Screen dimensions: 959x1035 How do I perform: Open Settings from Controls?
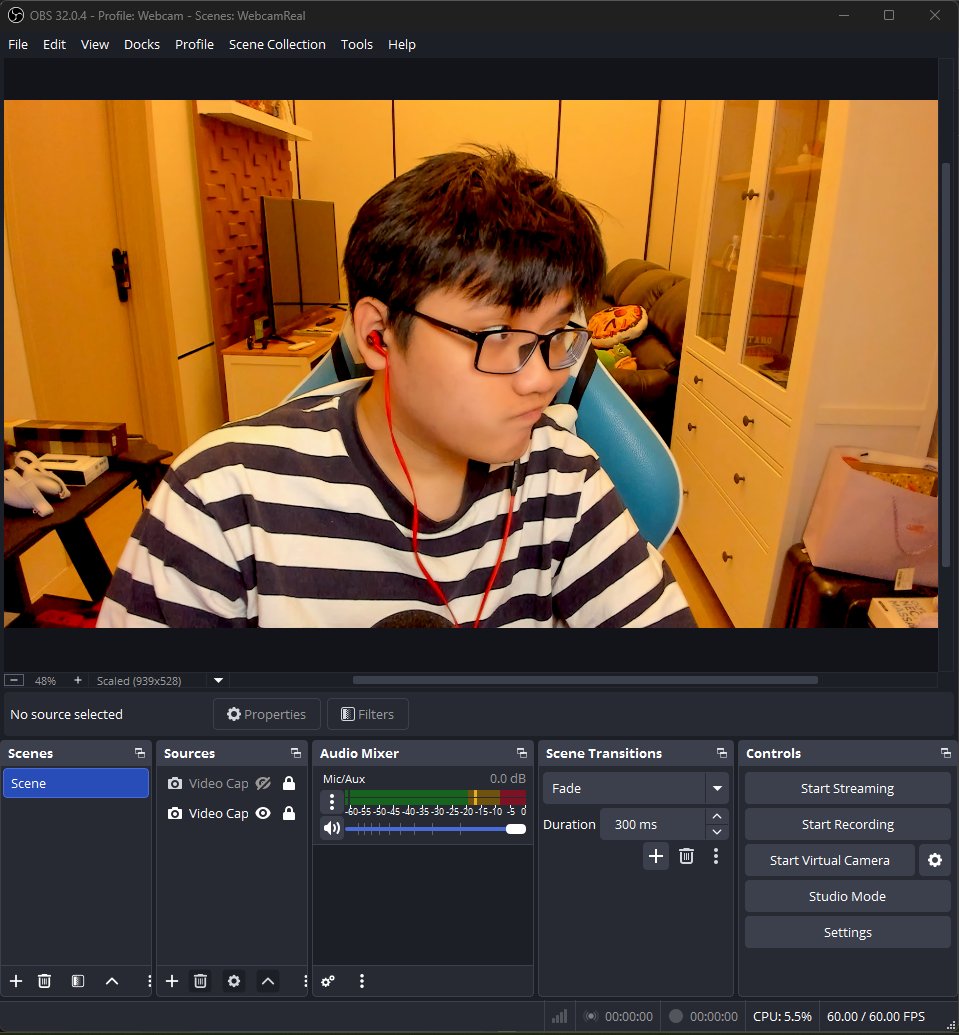click(x=847, y=932)
